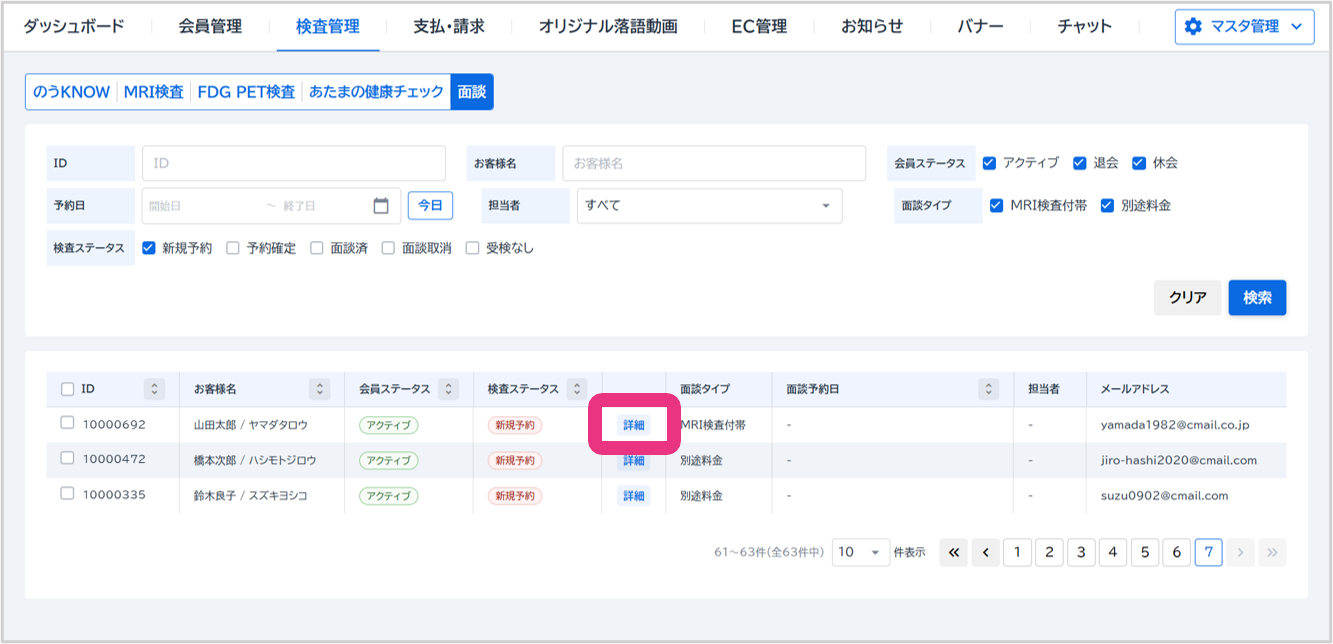Switch to the MRI検査 tab
The image size is (1333, 644).
coord(154,92)
